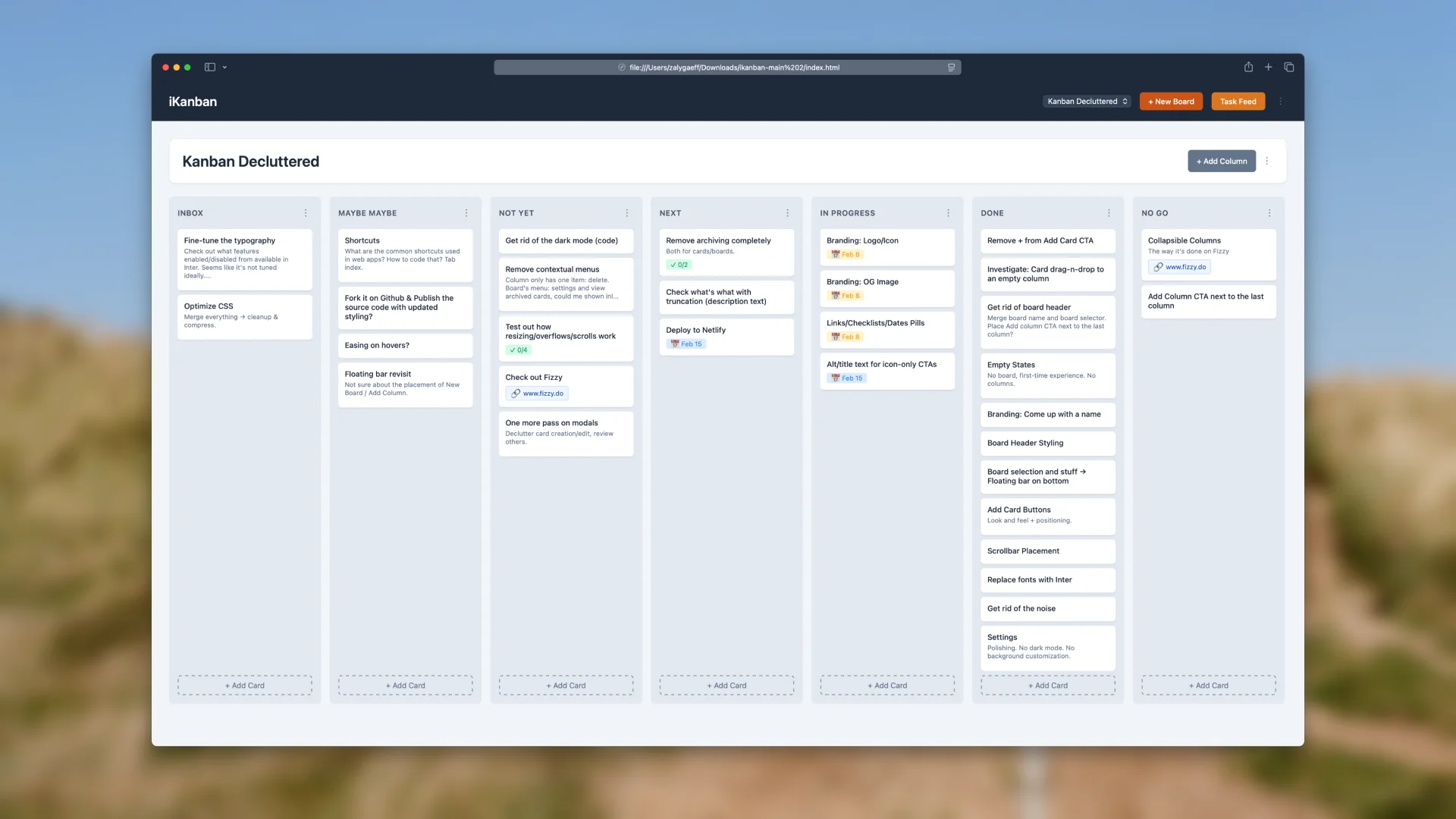Add a card to the NOT YET column
The image size is (1456, 819).
(x=566, y=686)
